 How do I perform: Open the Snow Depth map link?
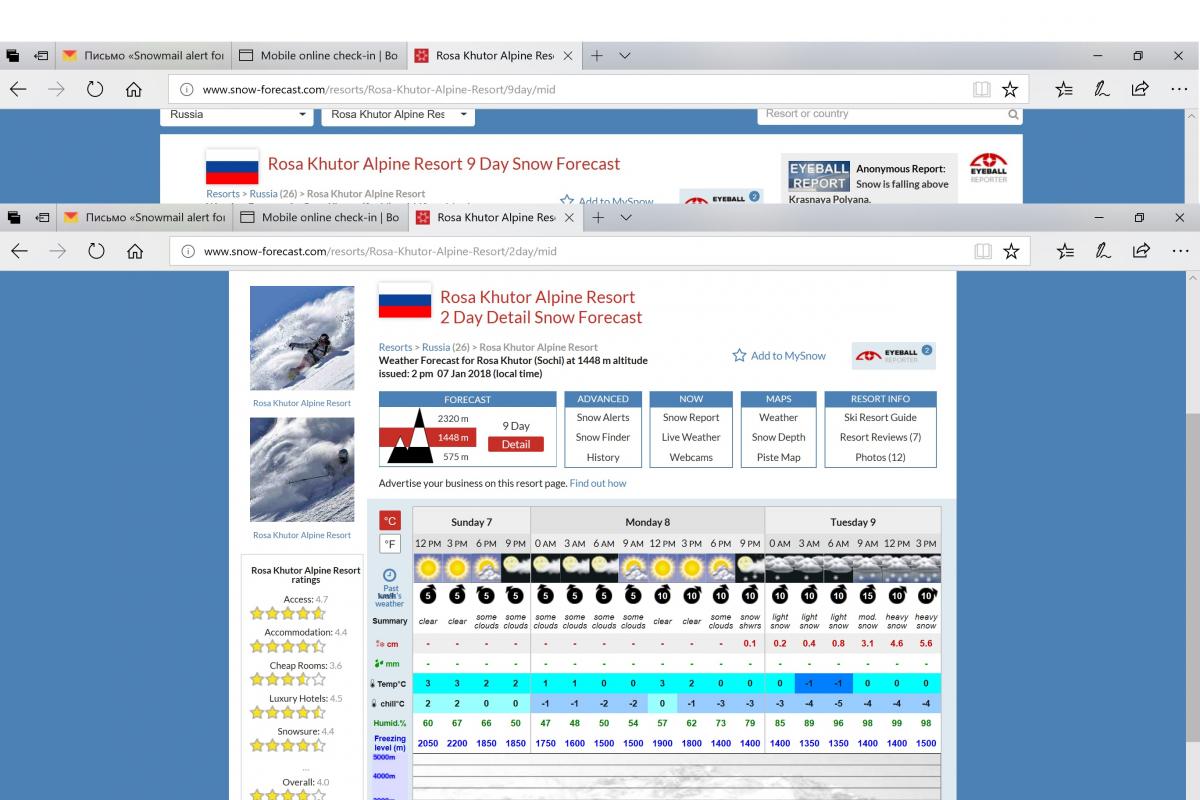click(x=778, y=437)
